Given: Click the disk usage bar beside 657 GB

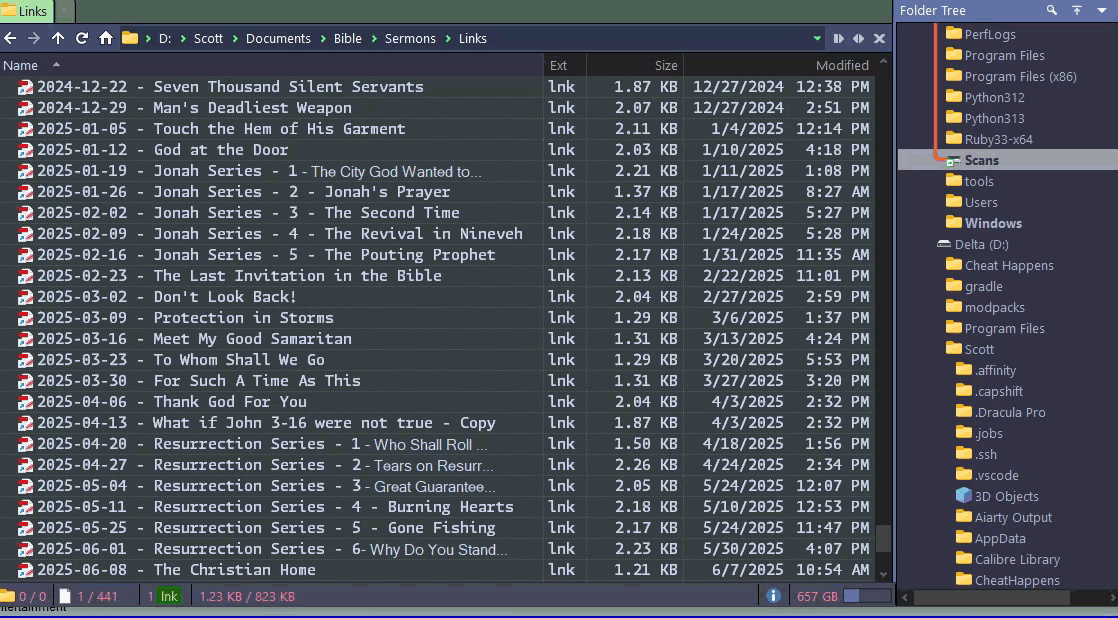Looking at the screenshot, I should (x=866, y=596).
